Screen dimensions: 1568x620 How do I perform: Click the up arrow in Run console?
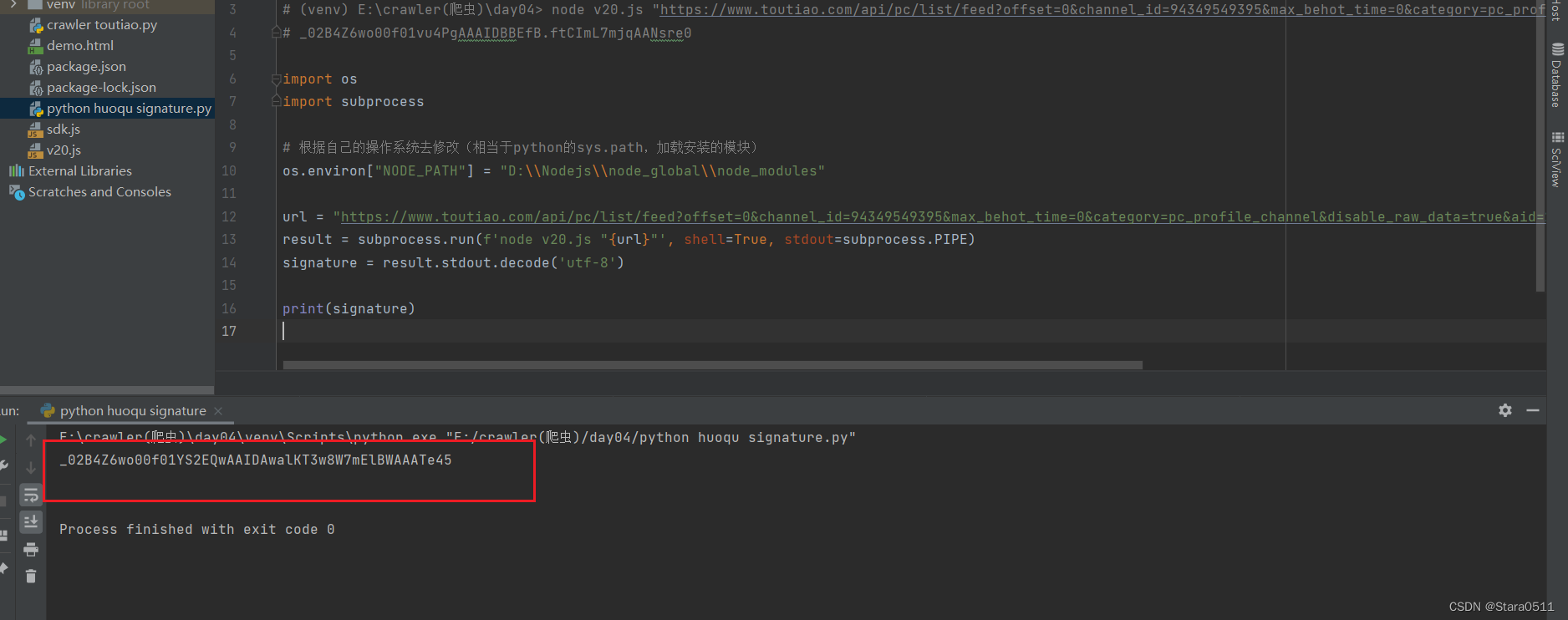31,440
